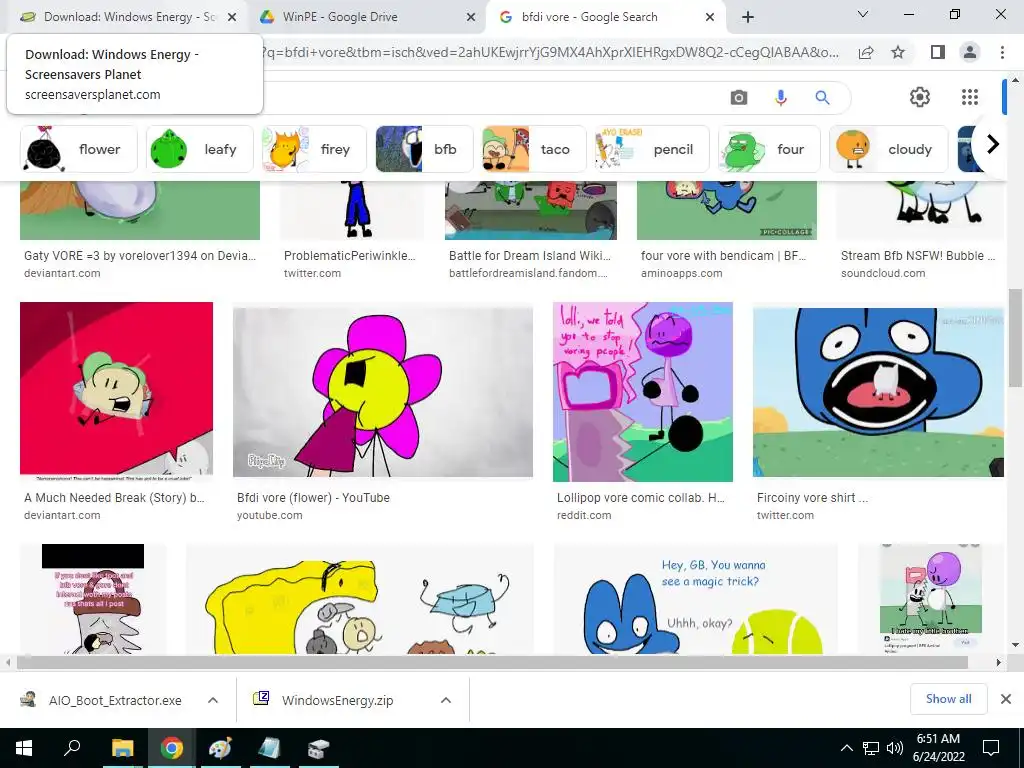Select the leafy filter chip

pyautogui.click(x=199, y=149)
